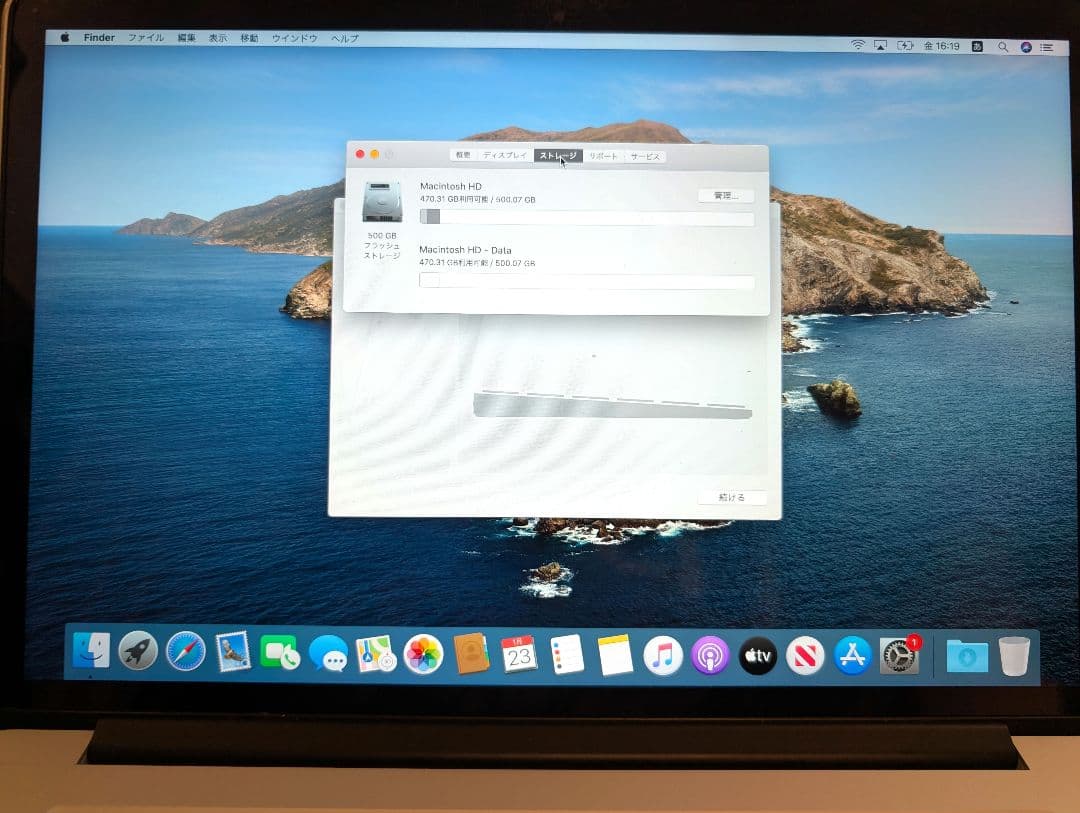Click the 続ける (Continue) button

[x=731, y=498]
